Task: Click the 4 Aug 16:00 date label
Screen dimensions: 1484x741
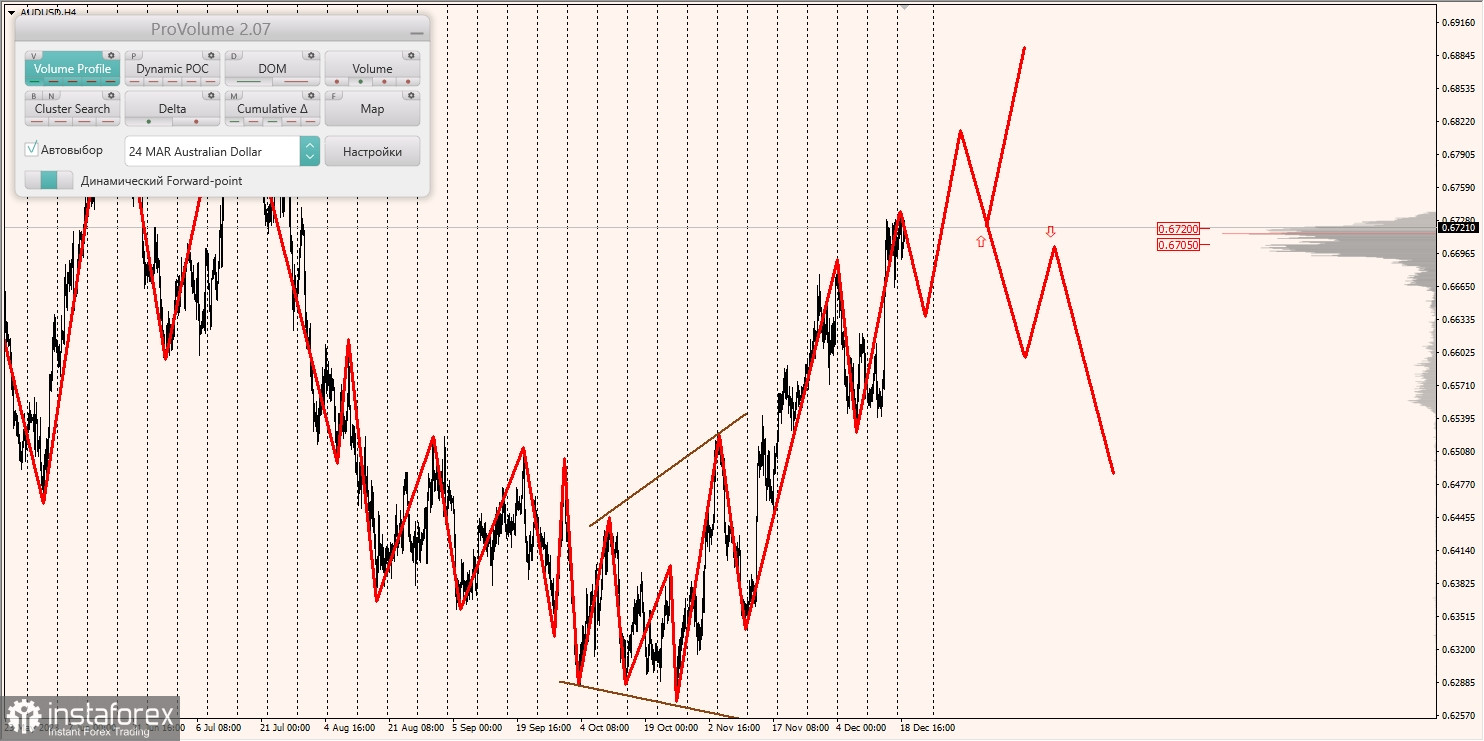Action: click(x=349, y=728)
